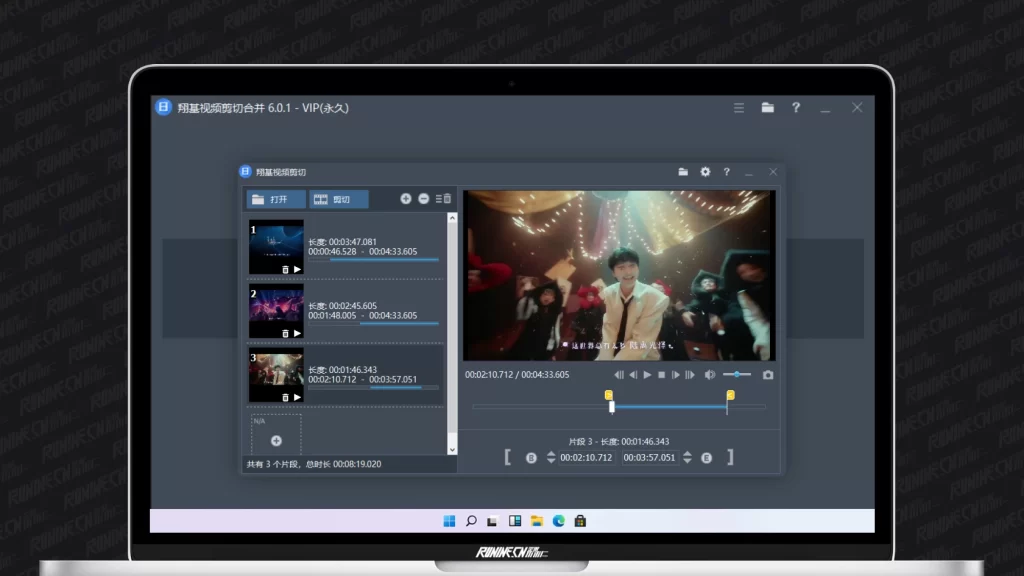1024x576 pixels.
Task: Mute audio with the speaker icon
Action: (709, 375)
